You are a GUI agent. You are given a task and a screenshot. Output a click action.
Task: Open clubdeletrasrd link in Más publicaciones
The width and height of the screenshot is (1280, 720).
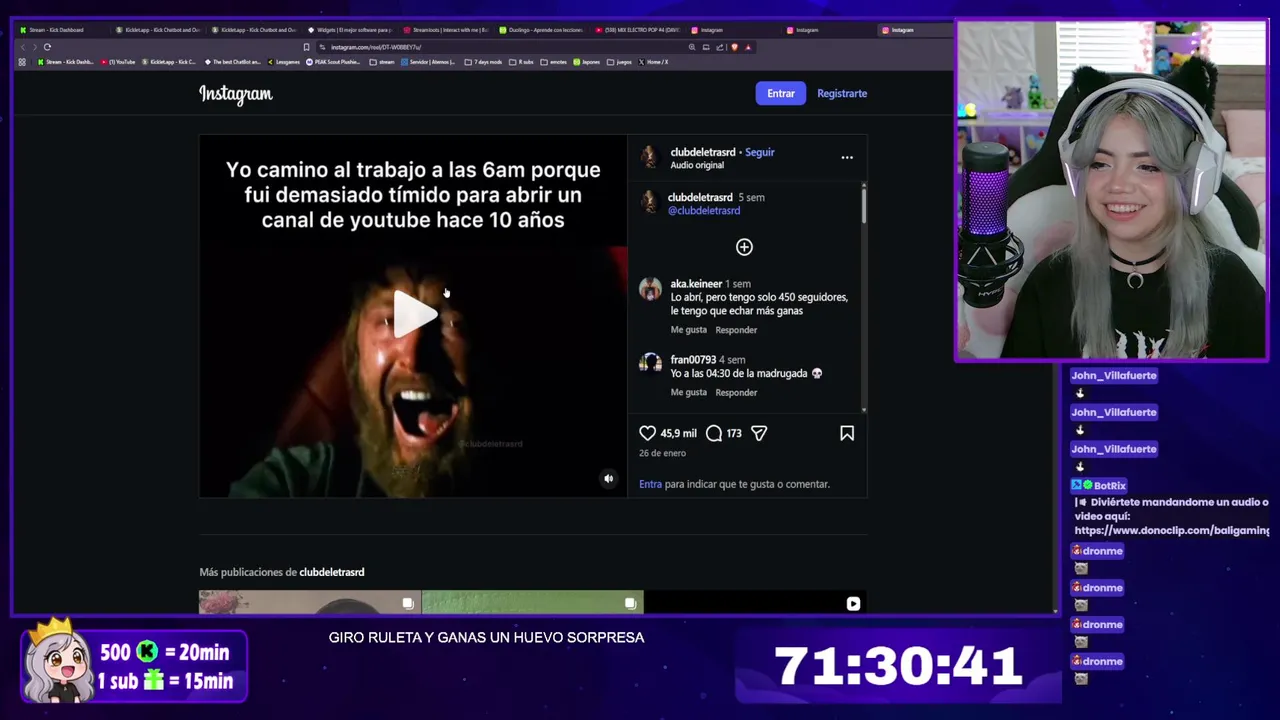[332, 572]
